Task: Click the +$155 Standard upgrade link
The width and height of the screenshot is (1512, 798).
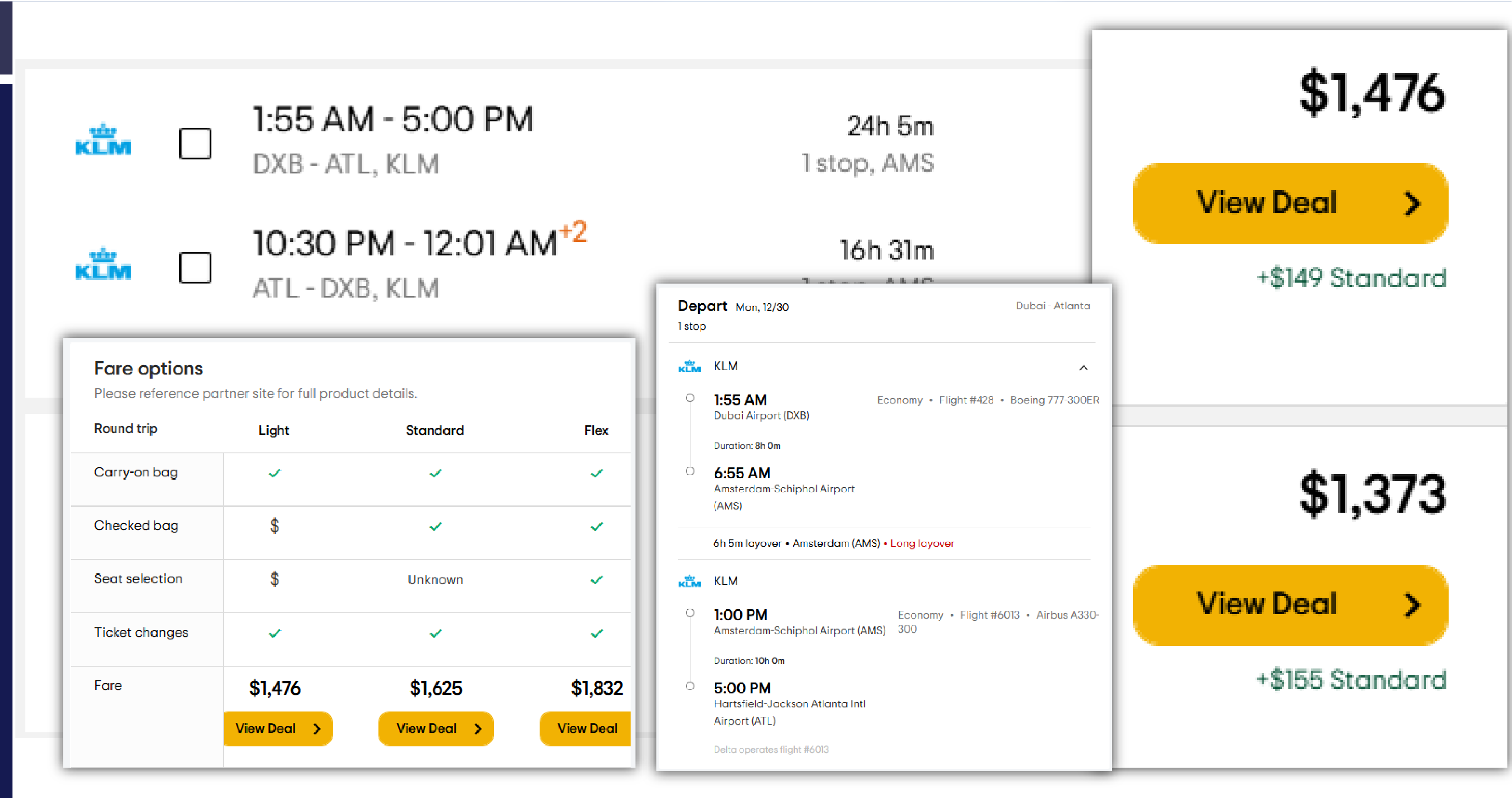Action: 1350,679
